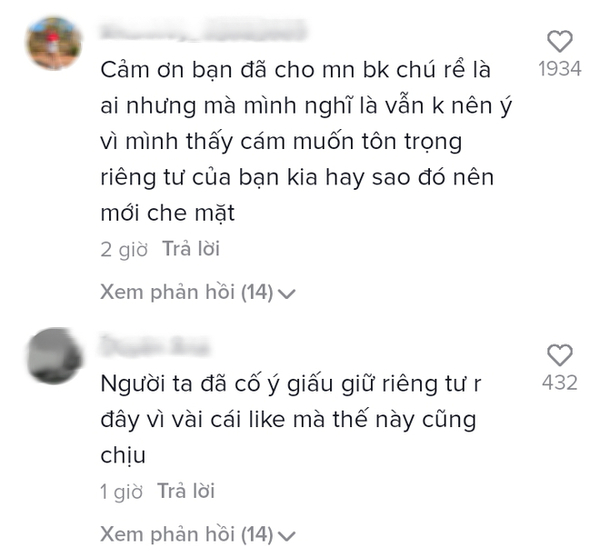Select the comment text starting 'Người ta đã'
Image resolution: width=600 pixels, height=557 pixels.
coord(290,420)
